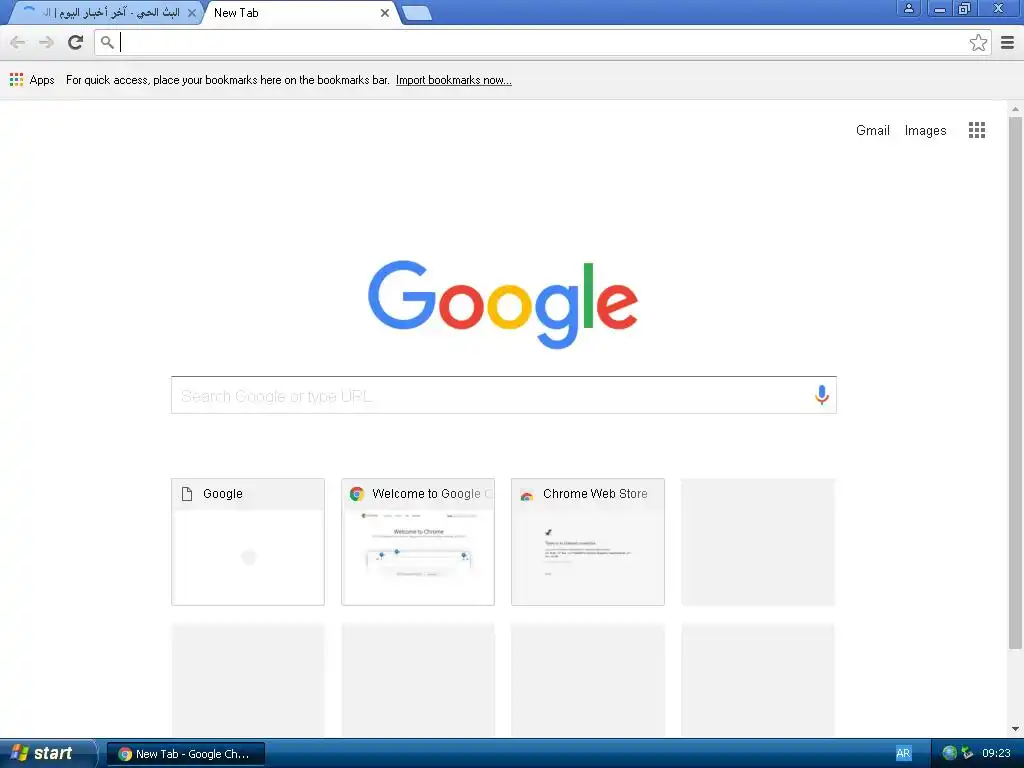The image size is (1024, 768).
Task: Open a new tab with the new-tab button
Action: click(416, 12)
